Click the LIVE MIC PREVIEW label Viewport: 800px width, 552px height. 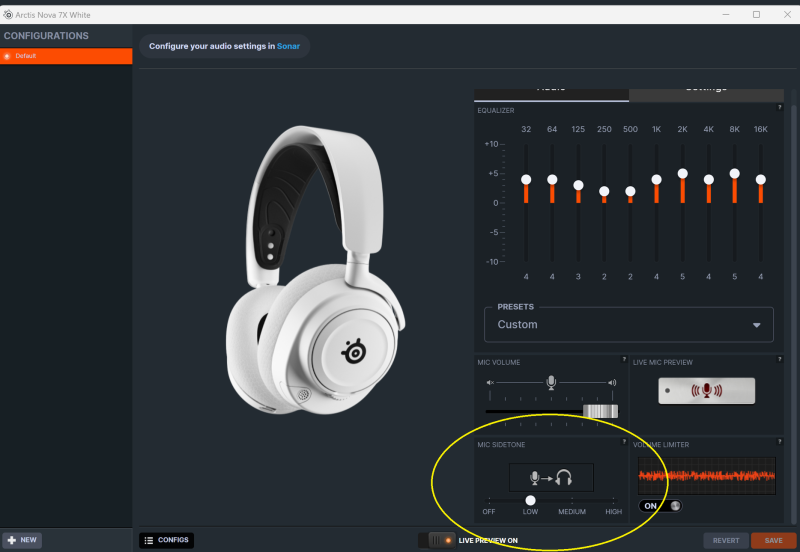tap(663, 362)
